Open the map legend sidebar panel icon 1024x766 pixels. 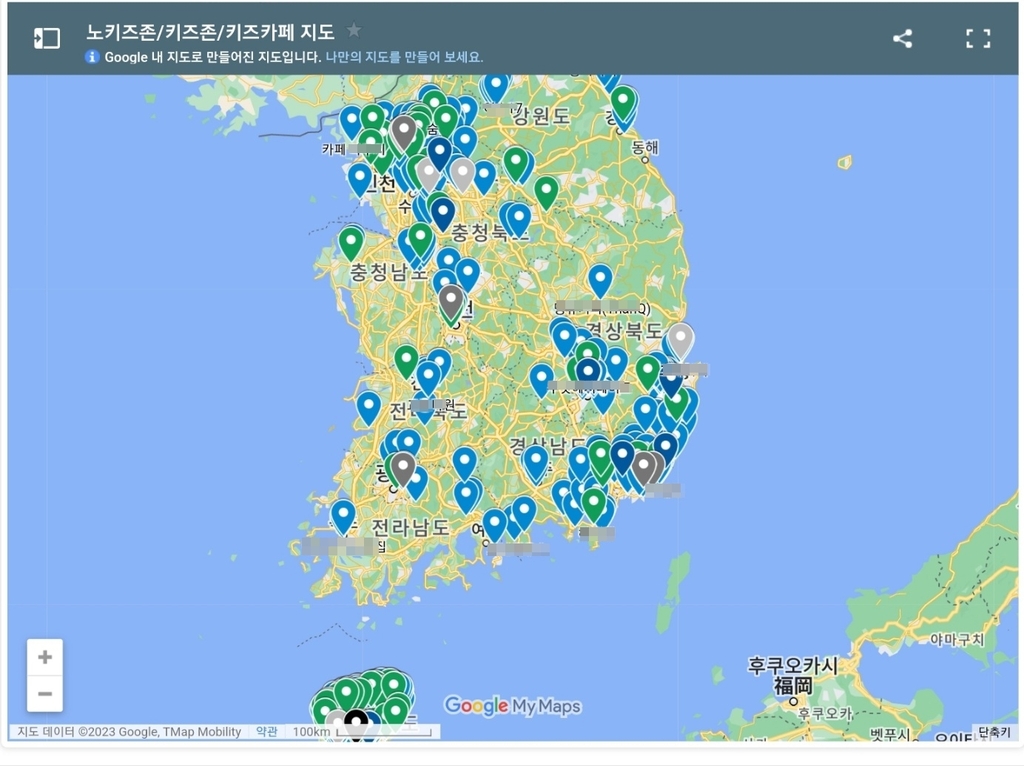[46, 39]
